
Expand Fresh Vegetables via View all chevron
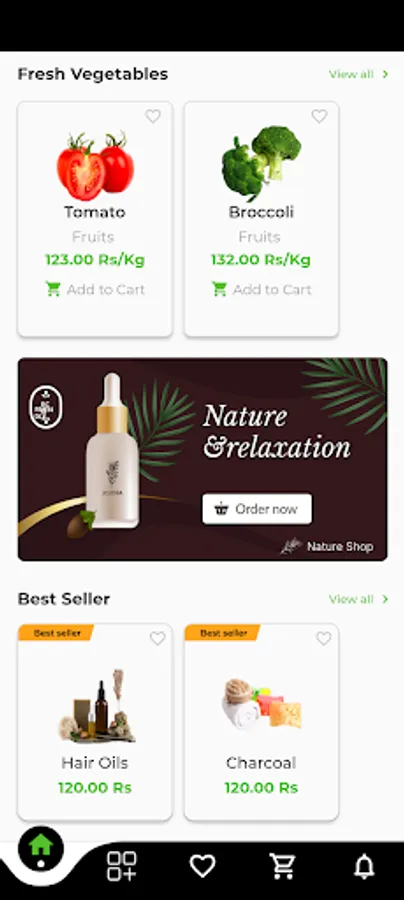coord(385,74)
